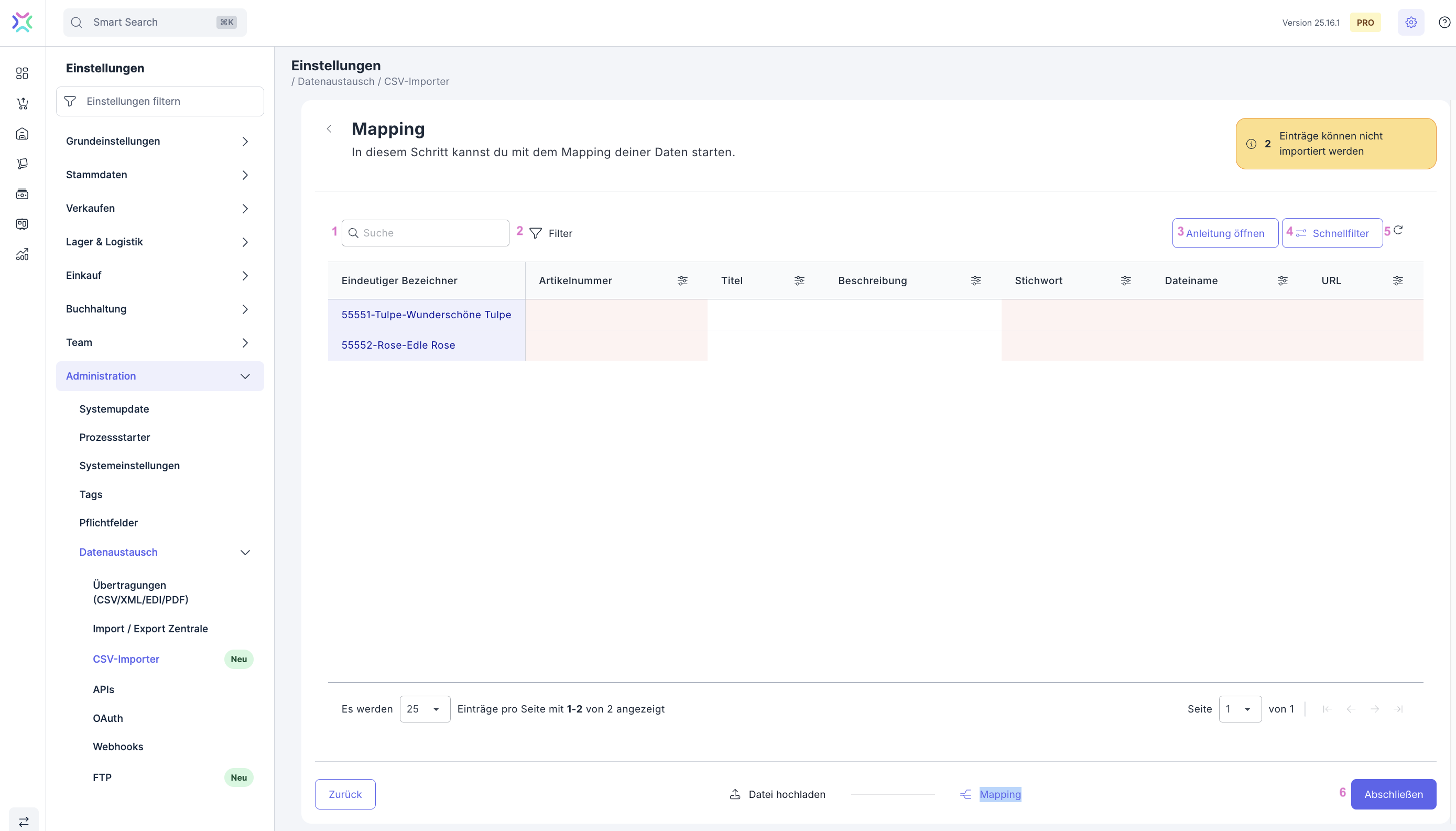Open the entries per page dropdown

(x=425, y=709)
